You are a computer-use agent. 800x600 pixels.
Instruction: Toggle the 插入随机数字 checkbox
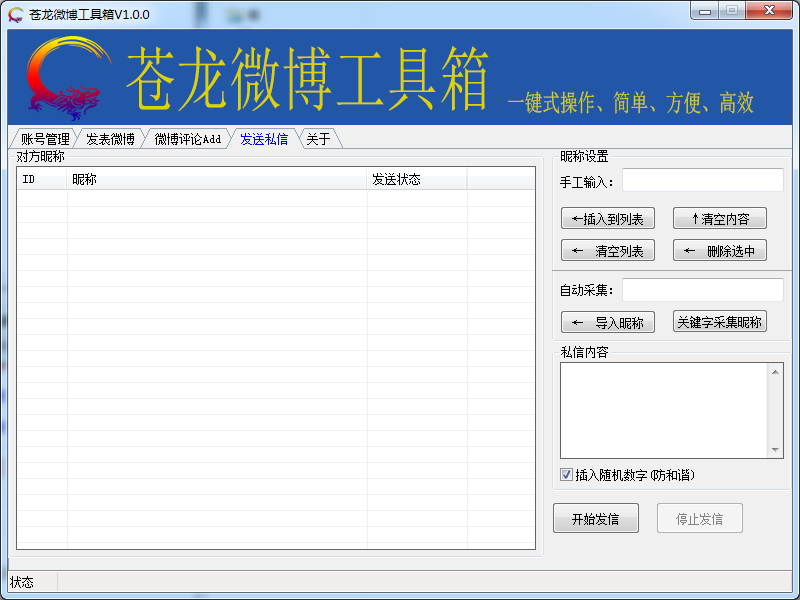(567, 475)
